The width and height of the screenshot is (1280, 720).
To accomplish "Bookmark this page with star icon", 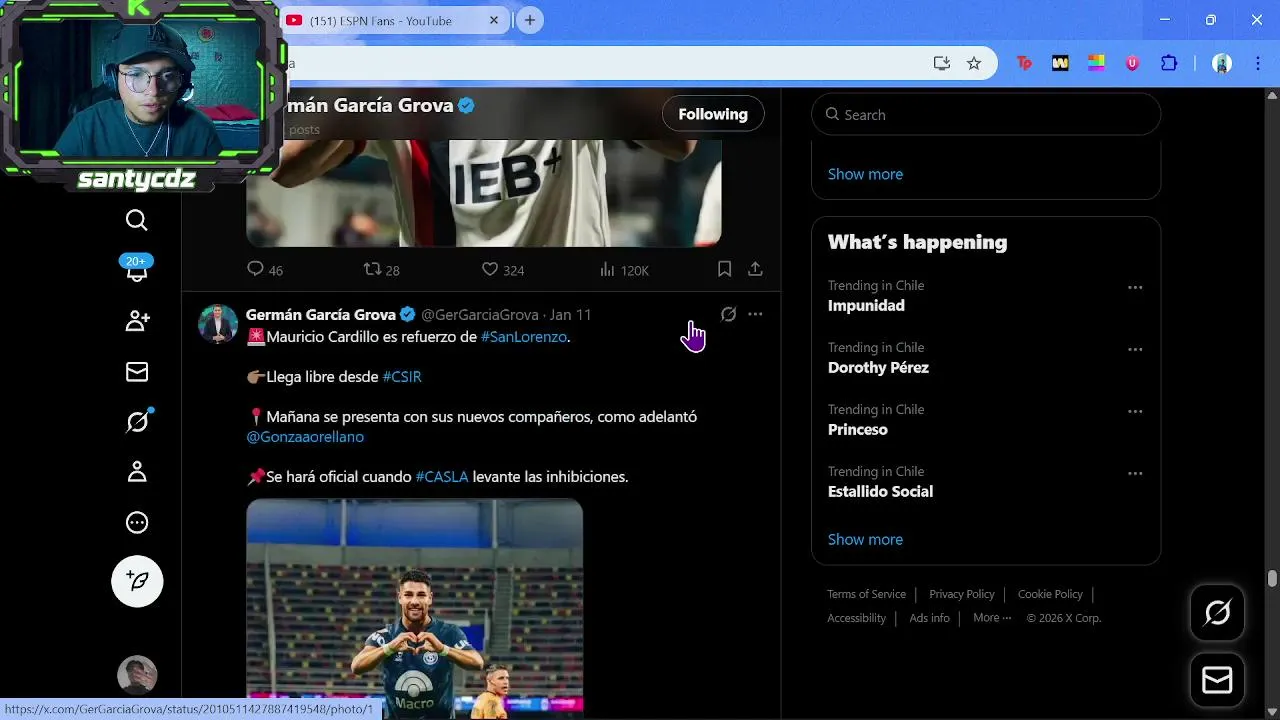I will coord(974,63).
